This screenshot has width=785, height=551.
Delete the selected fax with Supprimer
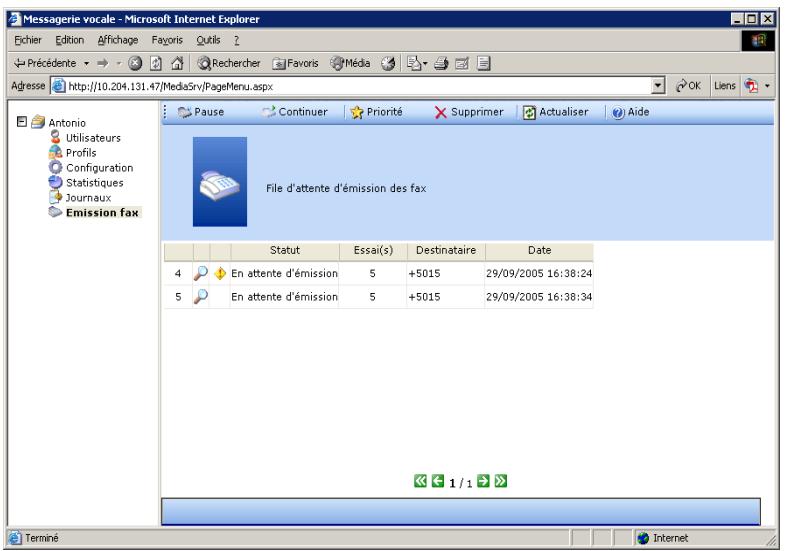tap(469, 112)
